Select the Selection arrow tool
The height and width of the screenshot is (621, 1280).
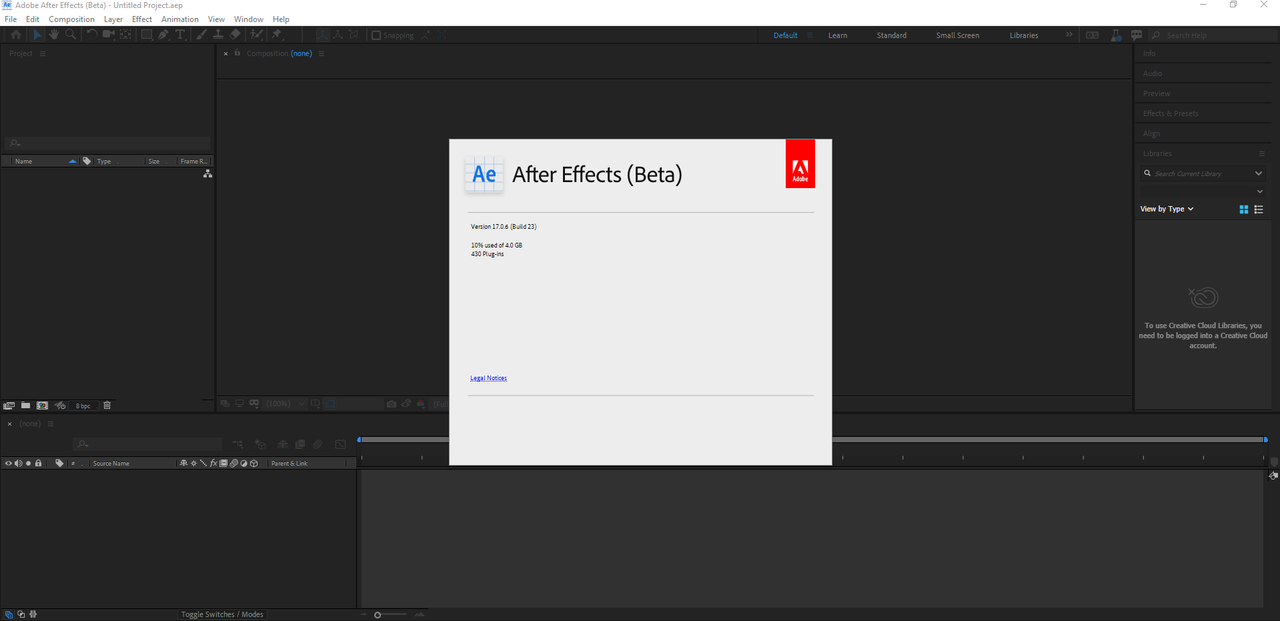point(37,35)
